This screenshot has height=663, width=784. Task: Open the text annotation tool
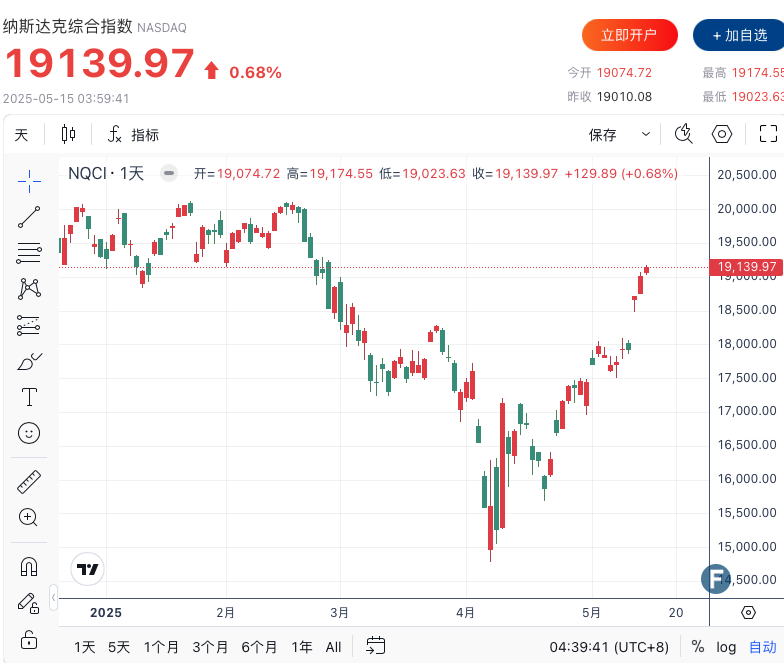29,397
